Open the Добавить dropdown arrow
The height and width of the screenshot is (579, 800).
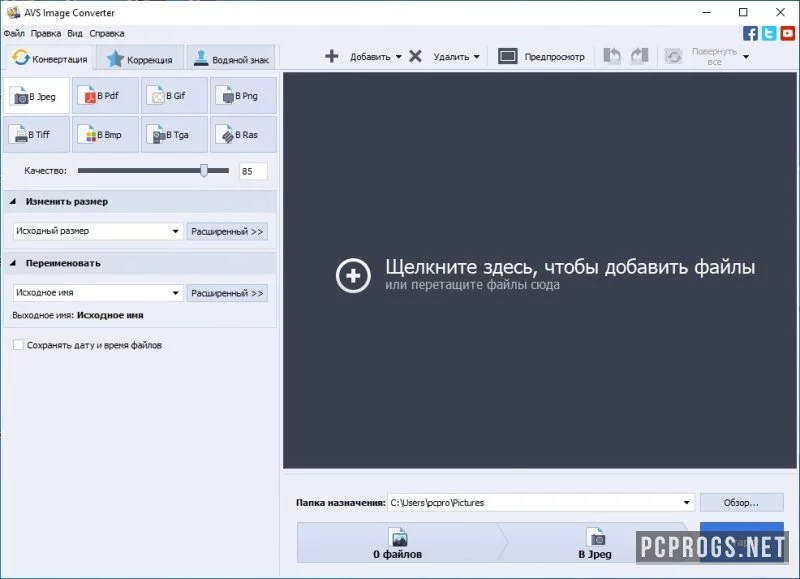tap(398, 57)
